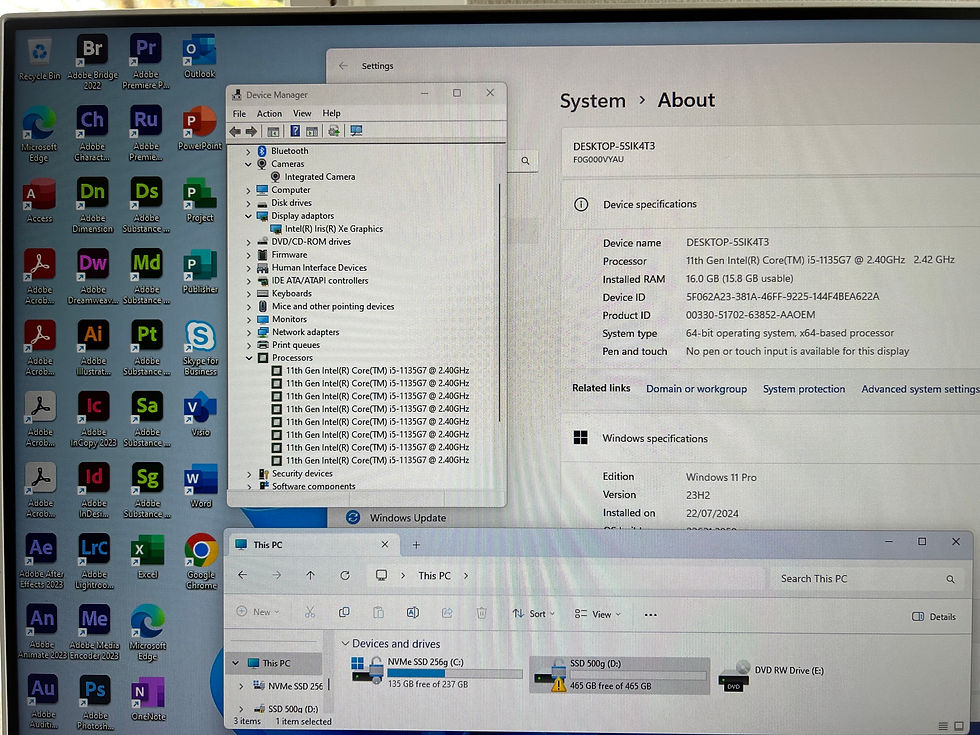The width and height of the screenshot is (980, 735).
Task: Select This PC tab in File Explorer
Action: click(312, 545)
